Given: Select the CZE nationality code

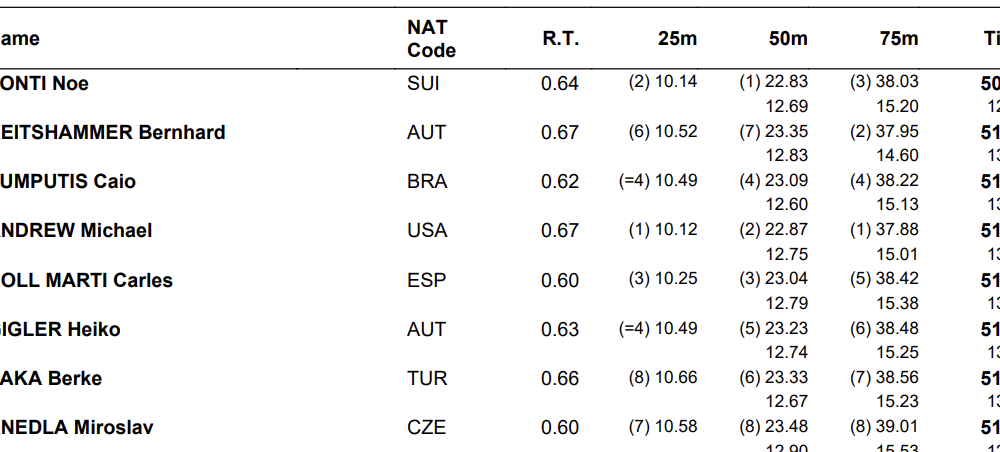Looking at the screenshot, I should pos(427,427).
